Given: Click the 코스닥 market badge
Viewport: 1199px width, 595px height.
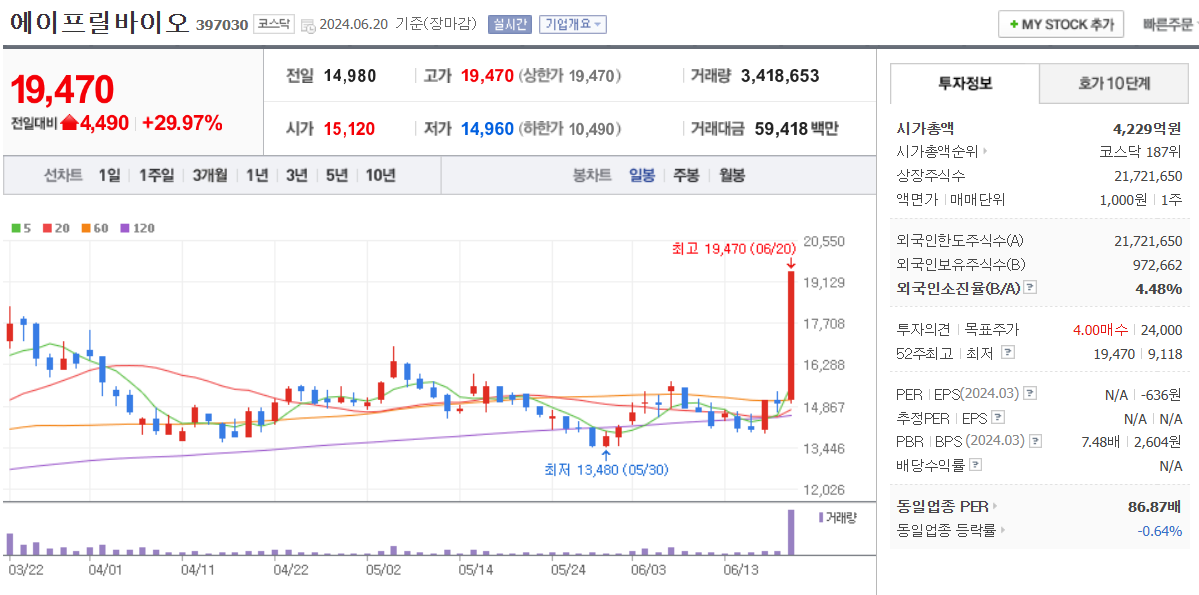Looking at the screenshot, I should (272, 24).
